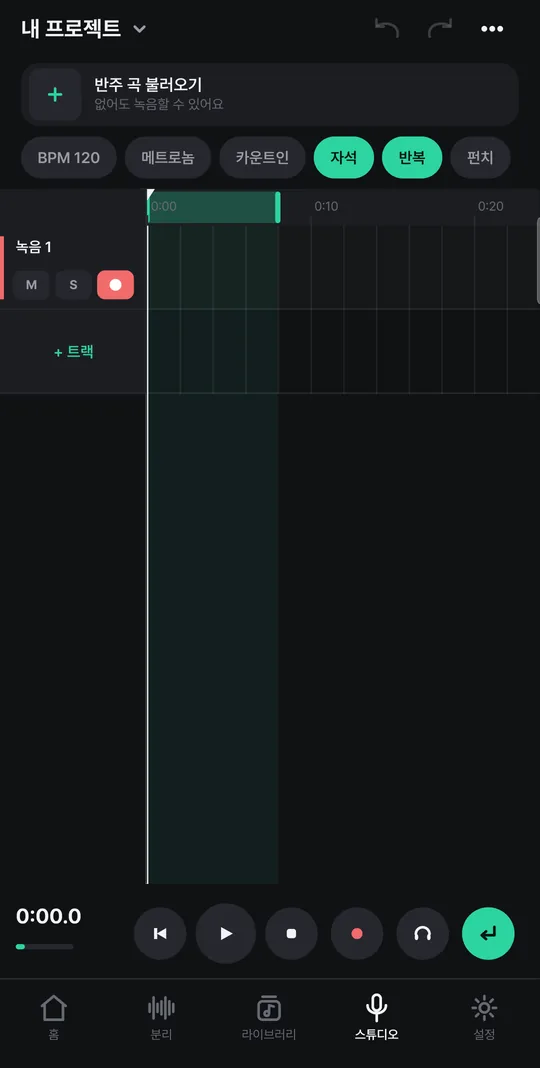540x1068 pixels.
Task: Solo the 녹음 1 track
Action: [74, 285]
